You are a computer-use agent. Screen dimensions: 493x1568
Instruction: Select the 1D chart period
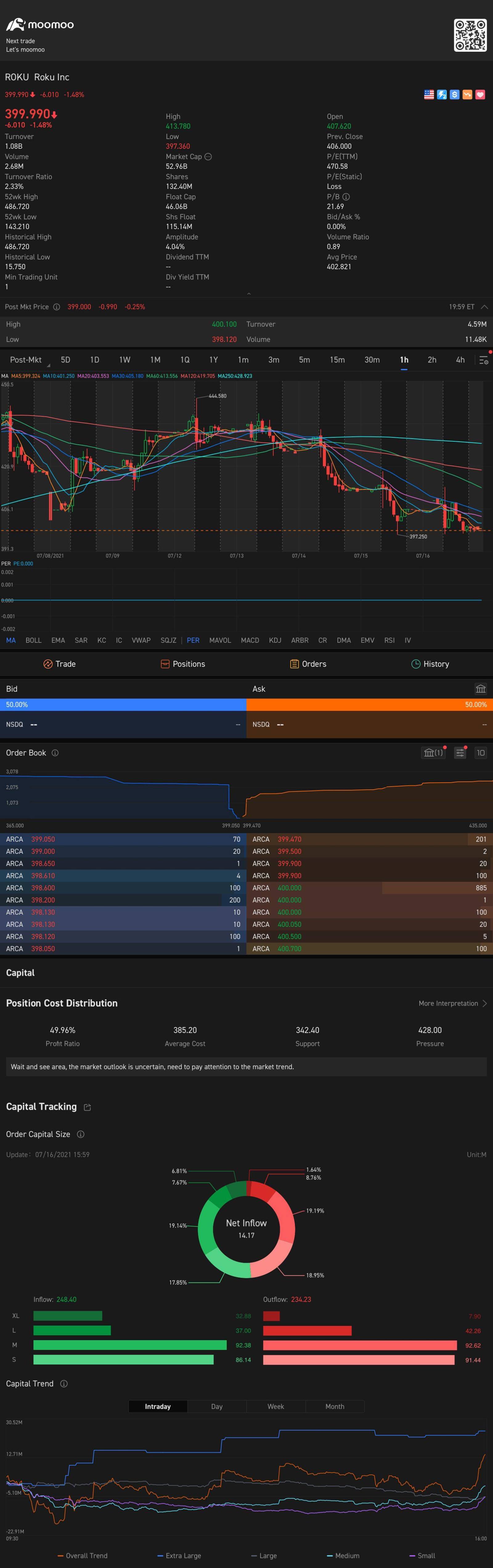click(94, 360)
